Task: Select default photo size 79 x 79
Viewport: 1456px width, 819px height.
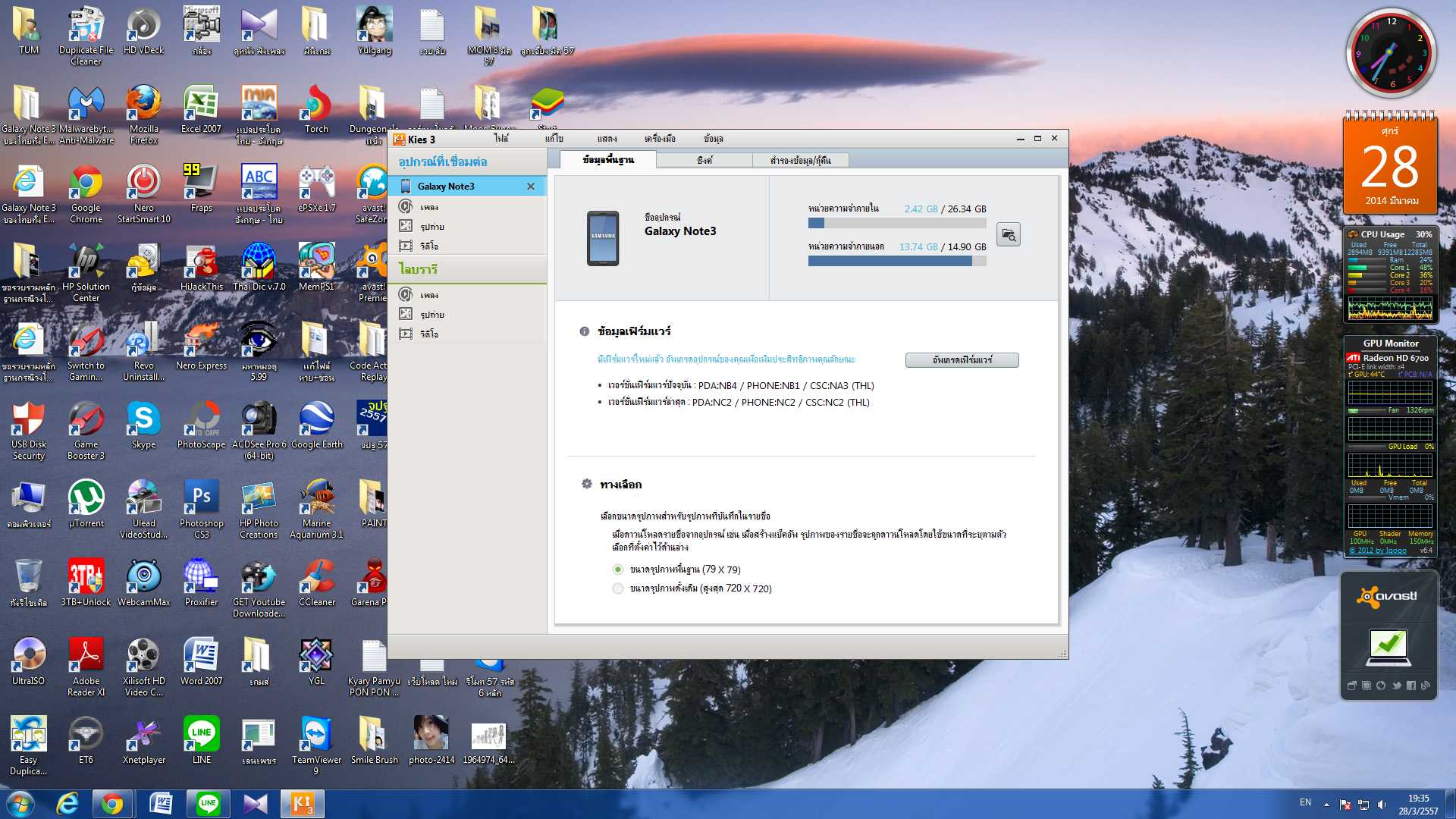Action: 618,570
